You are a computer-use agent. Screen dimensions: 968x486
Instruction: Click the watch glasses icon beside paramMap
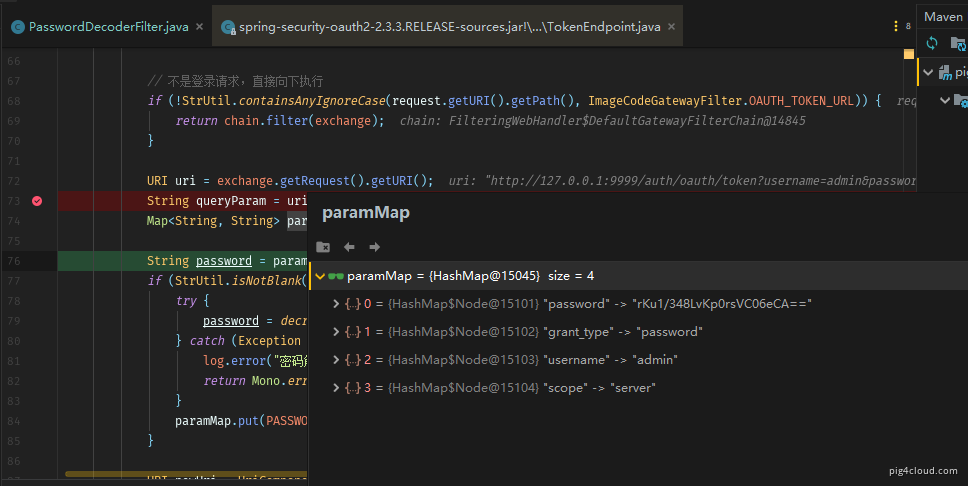click(x=336, y=276)
